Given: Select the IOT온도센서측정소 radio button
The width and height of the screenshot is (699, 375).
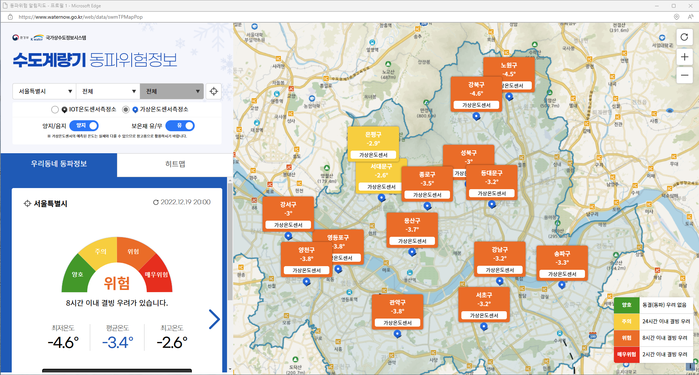Looking at the screenshot, I should (55, 109).
